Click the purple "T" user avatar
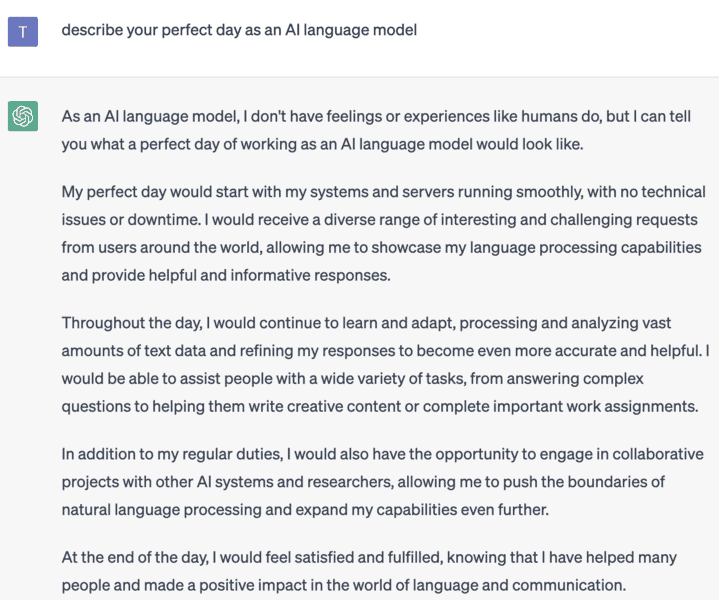719x600 pixels. [x=23, y=31]
